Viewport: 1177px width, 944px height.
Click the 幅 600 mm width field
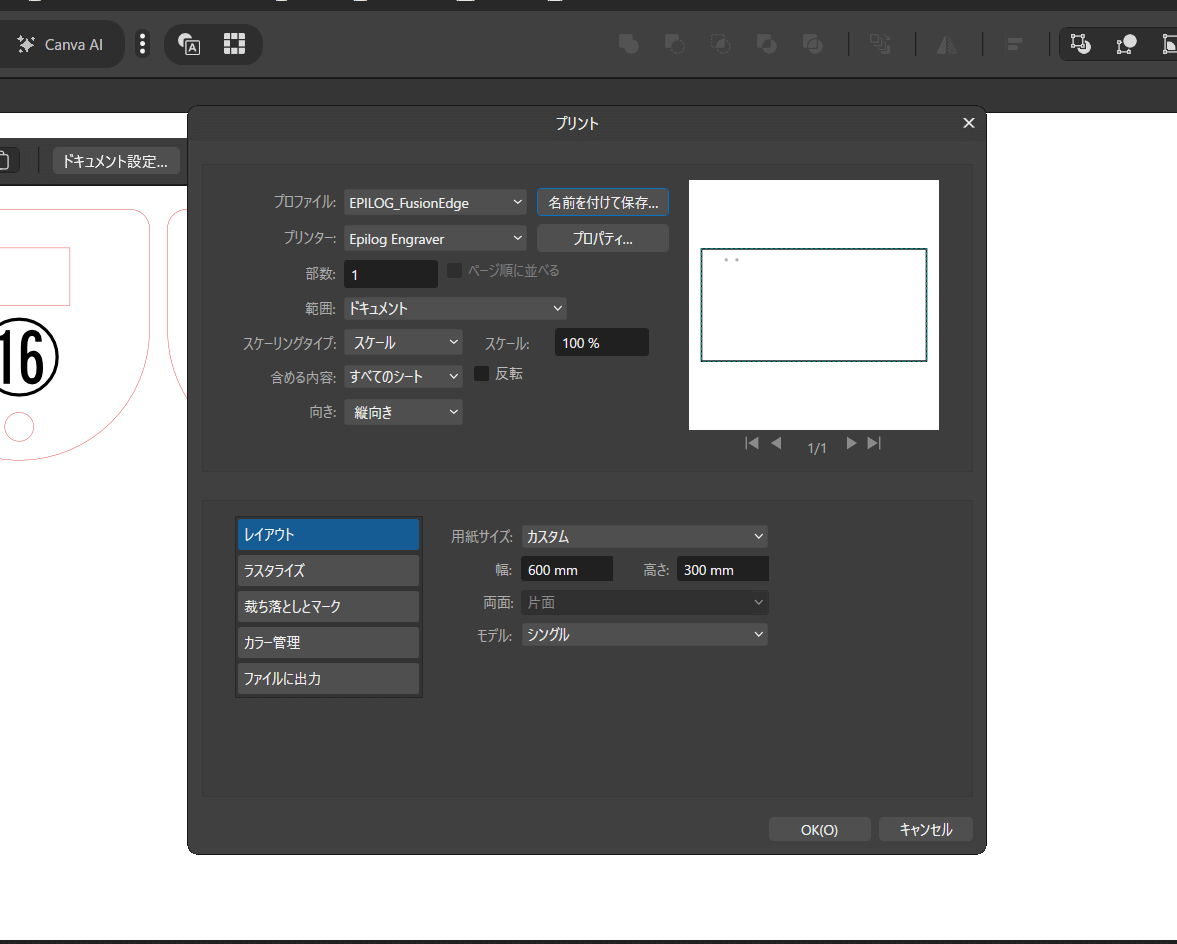[x=567, y=570]
